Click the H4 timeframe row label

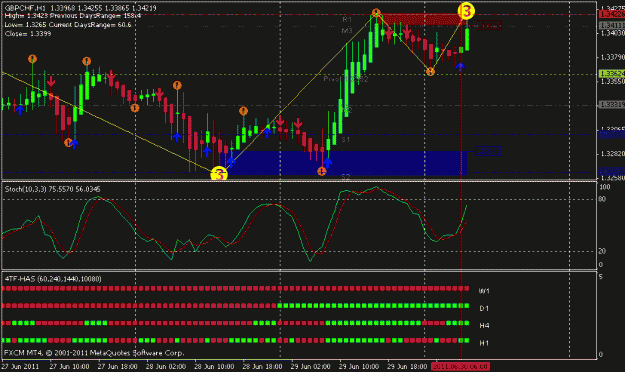pyautogui.click(x=484, y=326)
